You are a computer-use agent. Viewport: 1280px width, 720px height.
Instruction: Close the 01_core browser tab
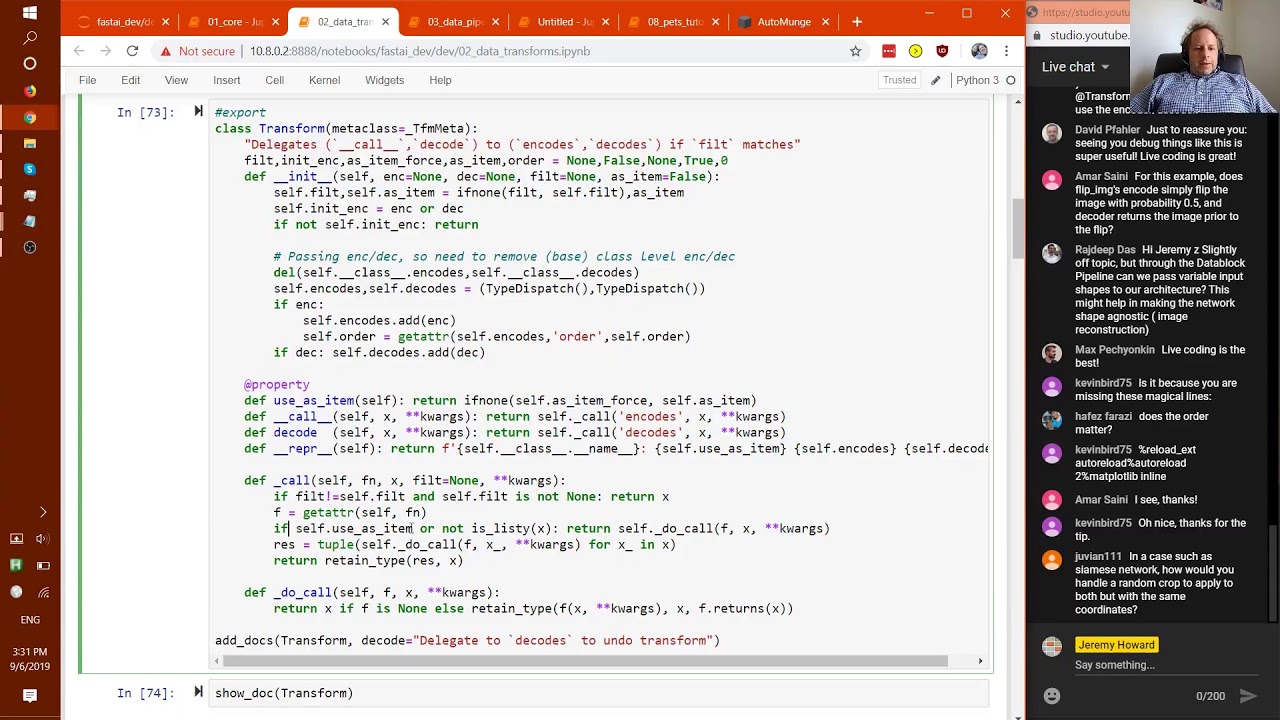[x=275, y=22]
